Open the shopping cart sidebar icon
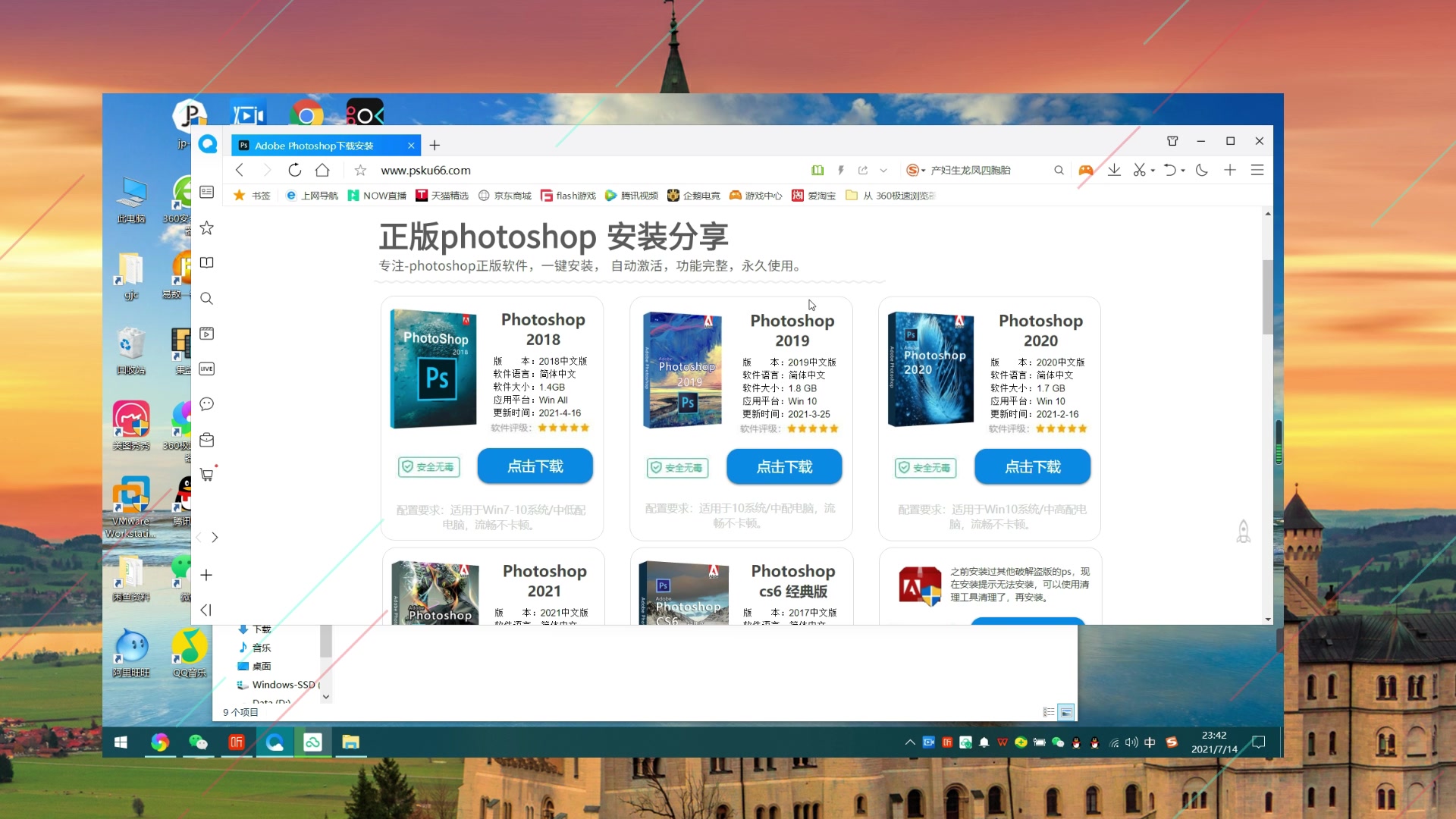 coord(206,475)
